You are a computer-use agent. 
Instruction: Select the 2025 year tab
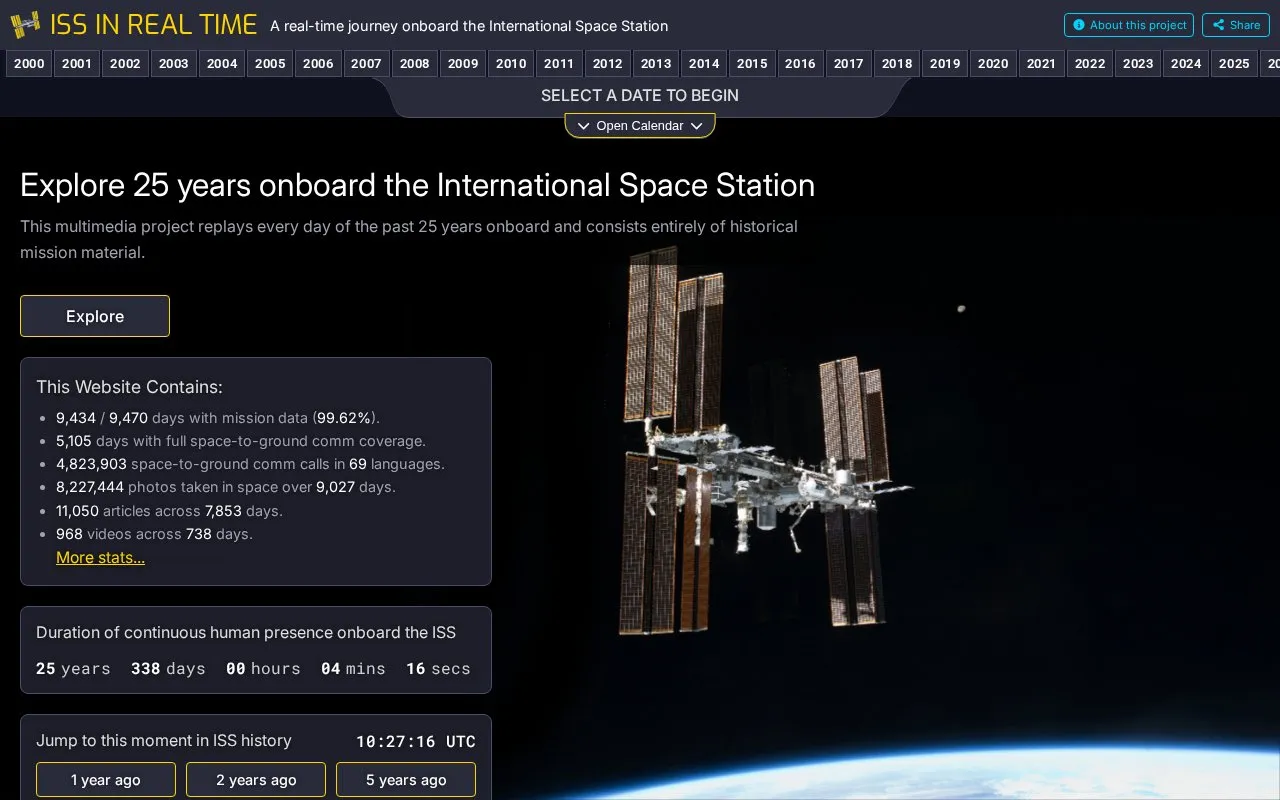1234,63
